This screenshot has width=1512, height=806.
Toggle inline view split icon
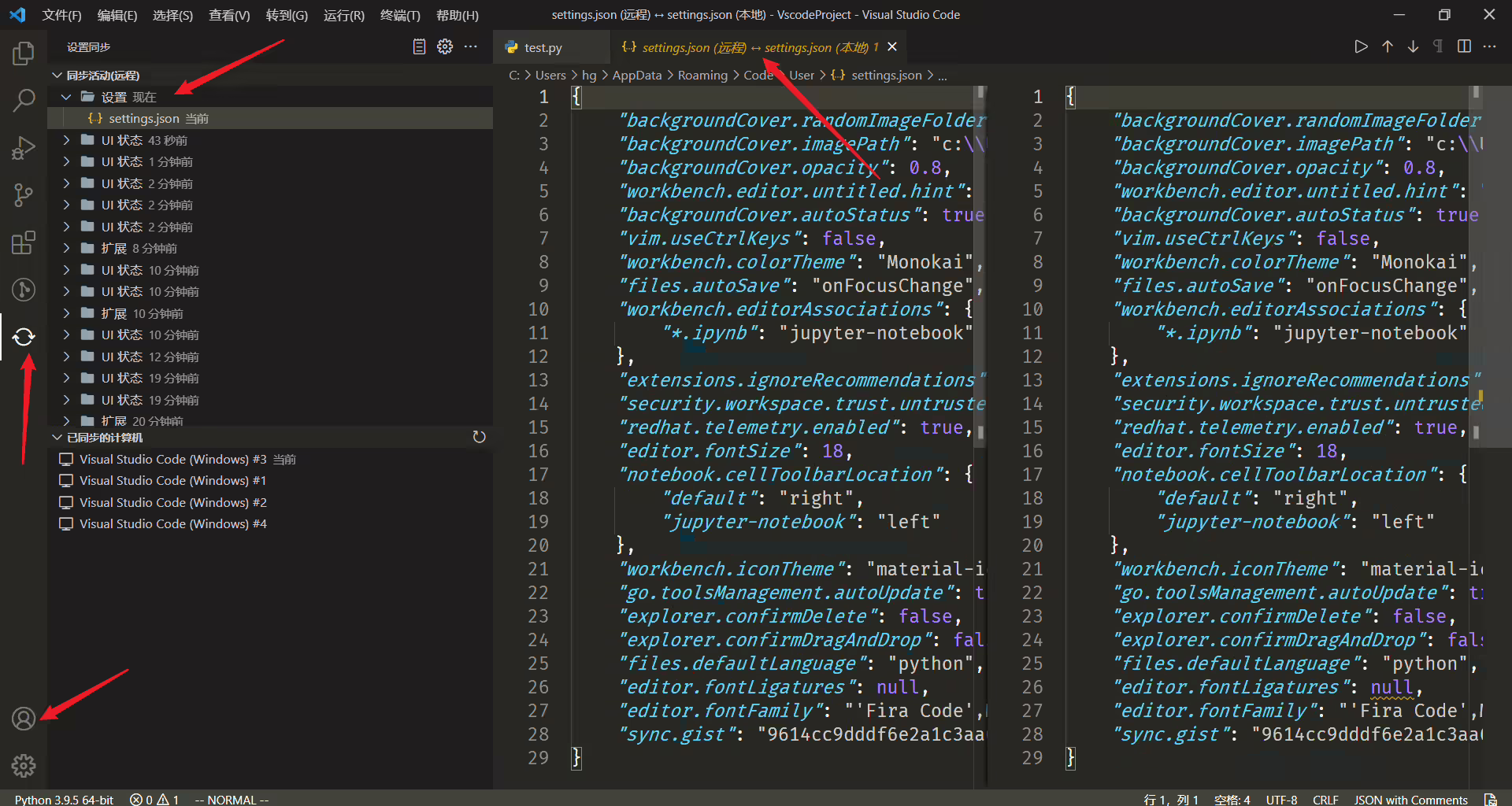pos(1464,47)
